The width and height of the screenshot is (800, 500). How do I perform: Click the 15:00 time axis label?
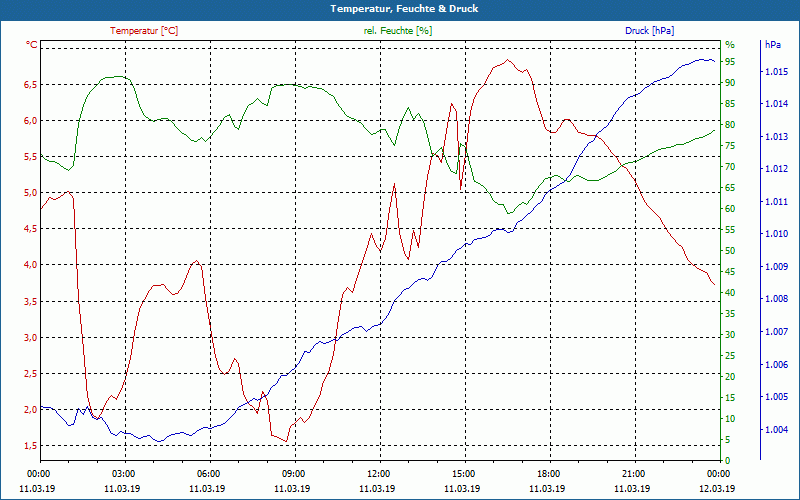[463, 473]
